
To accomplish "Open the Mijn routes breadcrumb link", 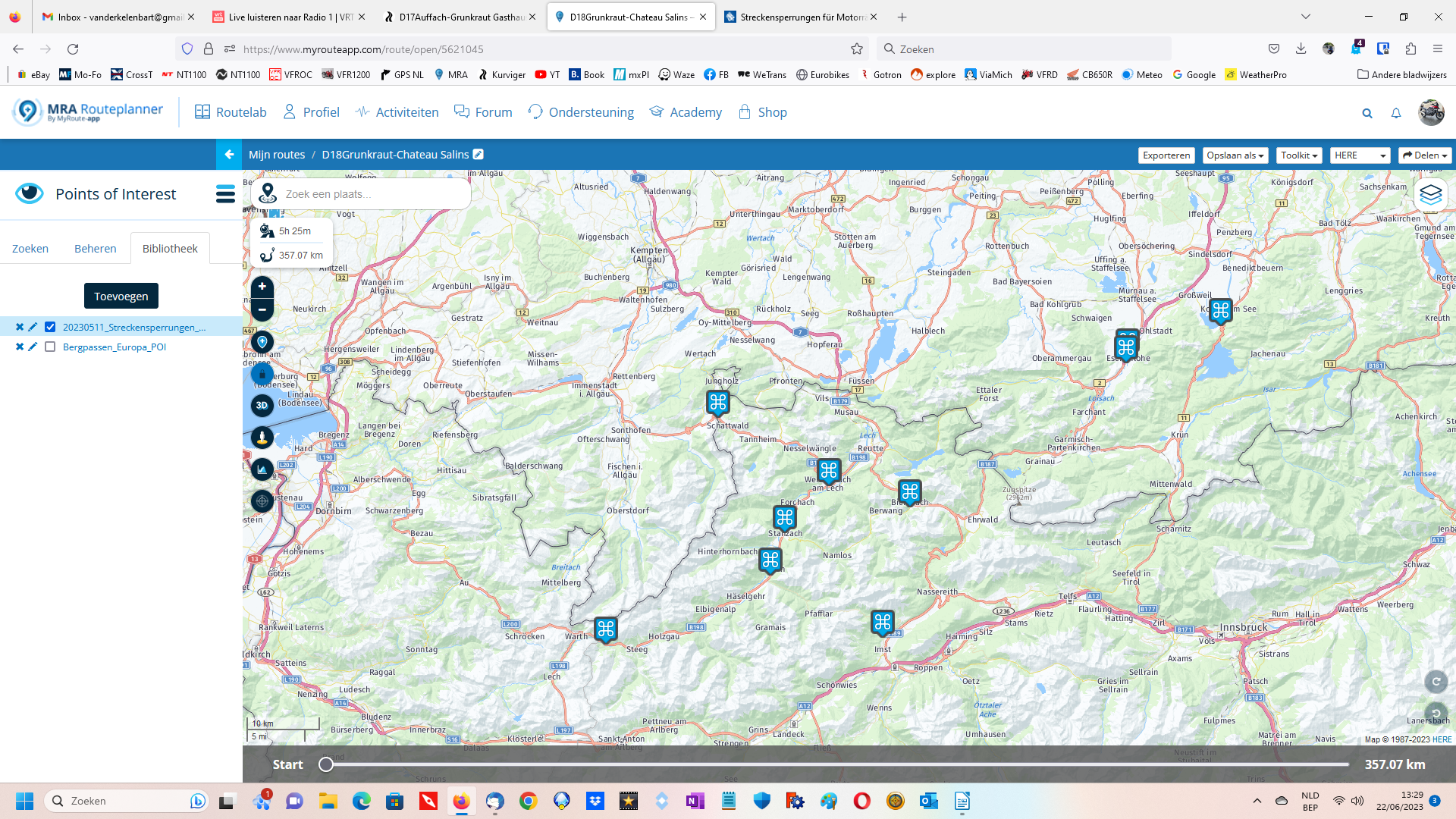I will click(x=277, y=155).
